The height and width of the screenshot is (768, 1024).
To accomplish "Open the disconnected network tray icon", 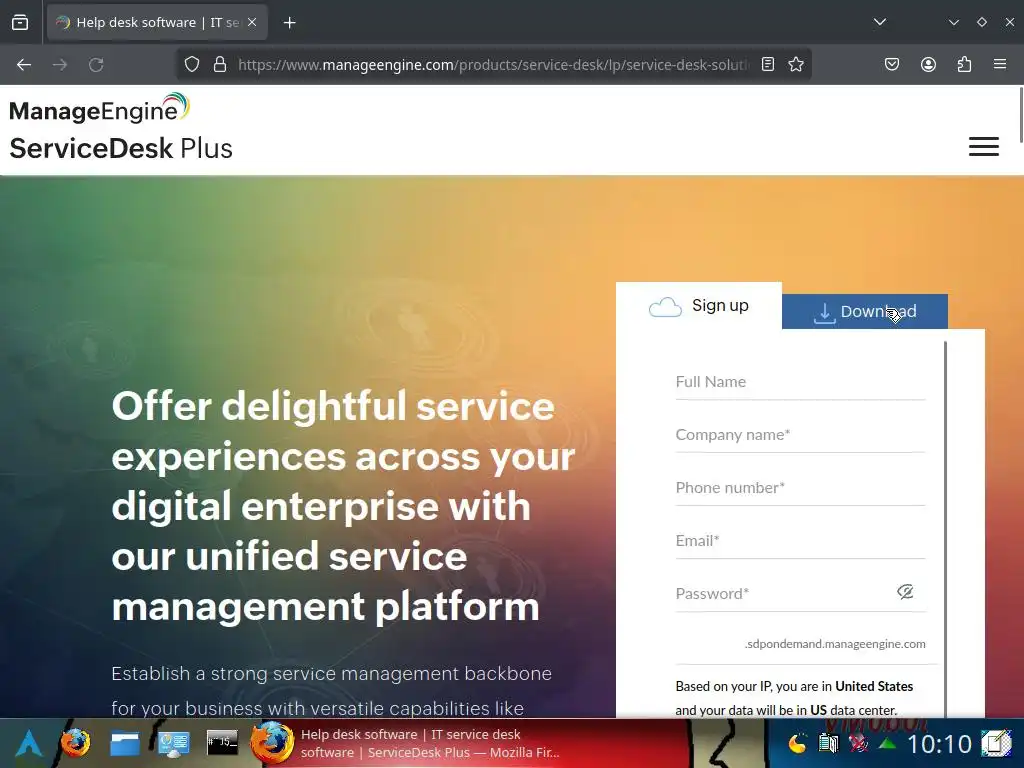I will (858, 743).
